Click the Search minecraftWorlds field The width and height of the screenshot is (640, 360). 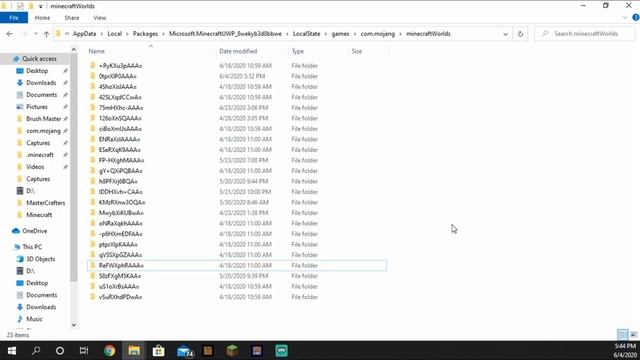[x=585, y=34]
